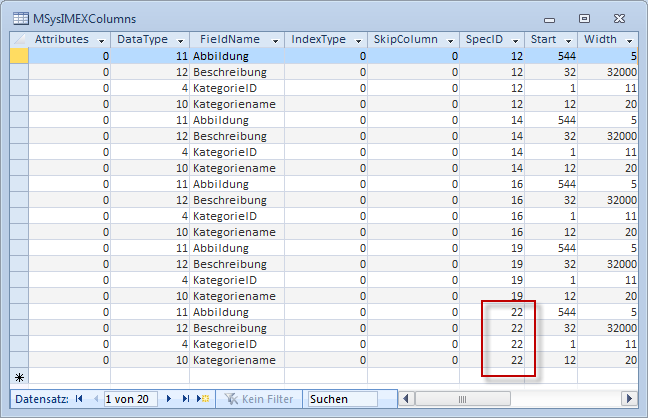Select the SkipColumn column header
Viewport: 648px width, 418px height.
[x=405, y=40]
